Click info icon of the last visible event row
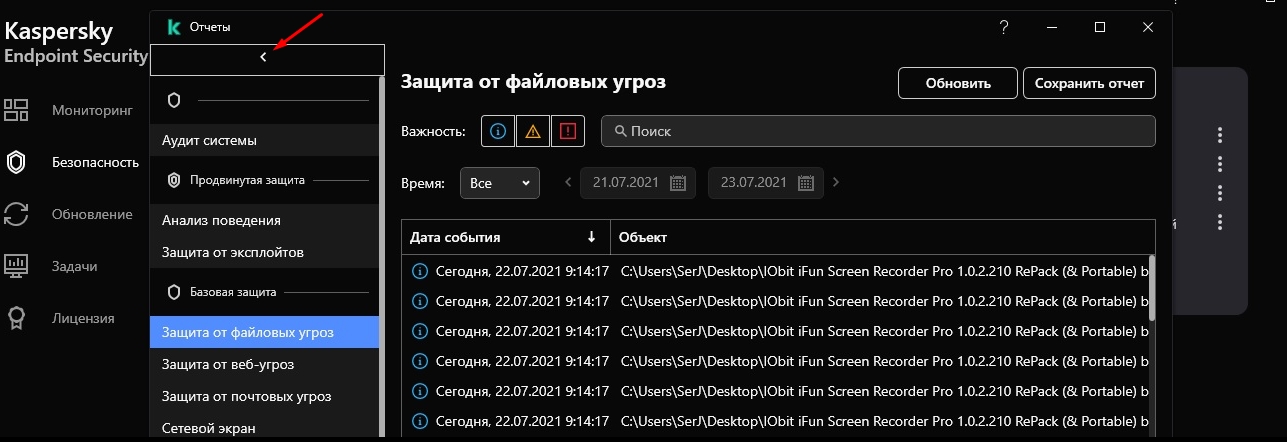The height and width of the screenshot is (442, 1287). click(420, 420)
